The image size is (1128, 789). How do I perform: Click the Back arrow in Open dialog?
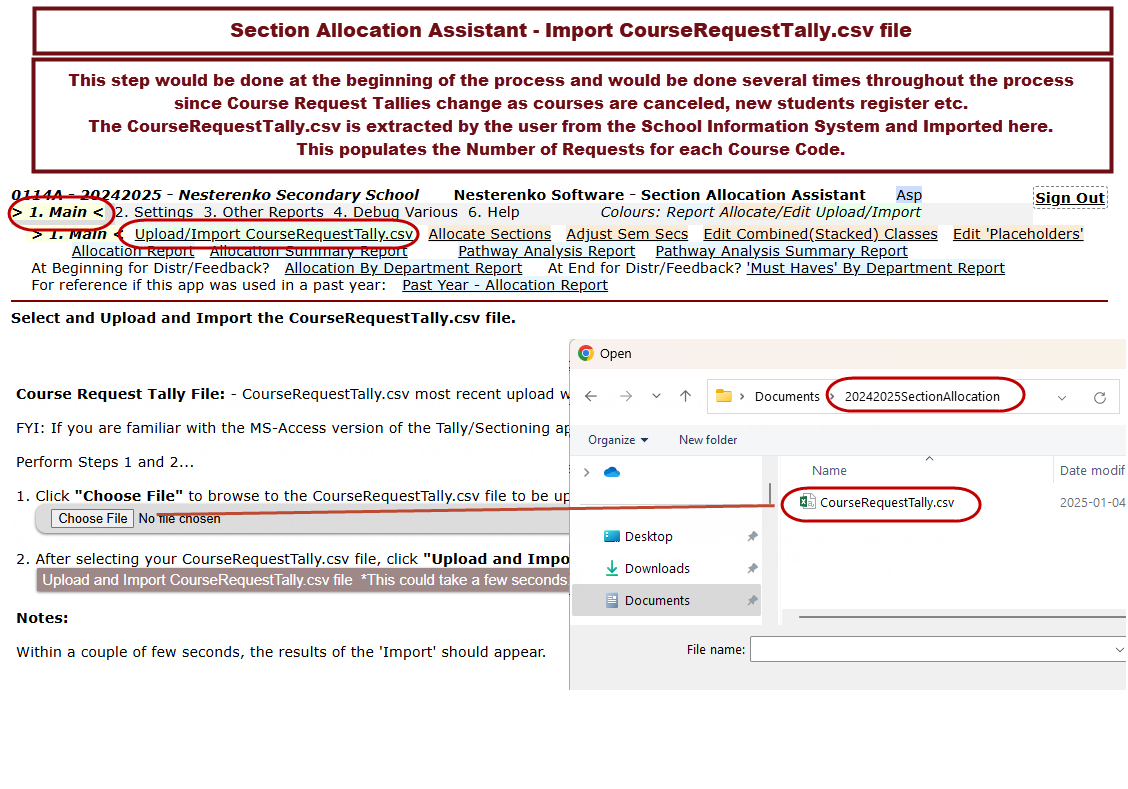click(x=591, y=396)
